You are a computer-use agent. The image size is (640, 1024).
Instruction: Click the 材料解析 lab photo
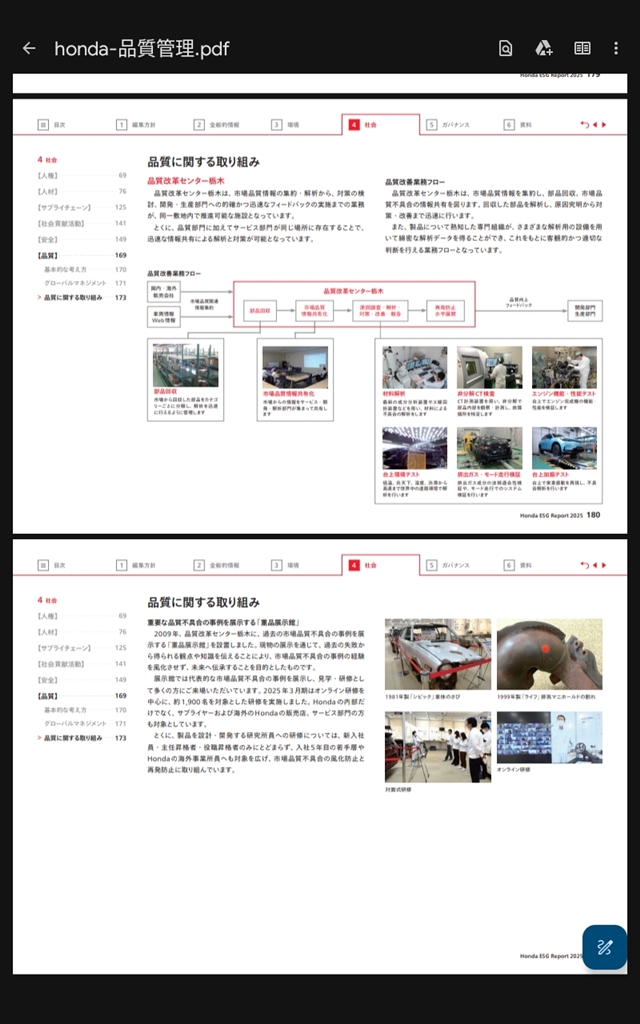click(x=415, y=367)
